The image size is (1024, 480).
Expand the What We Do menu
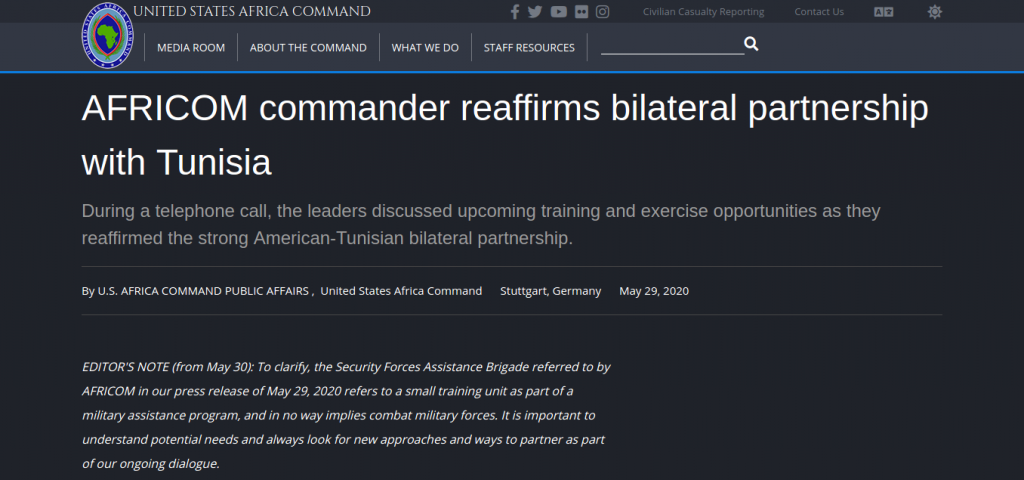(x=425, y=48)
